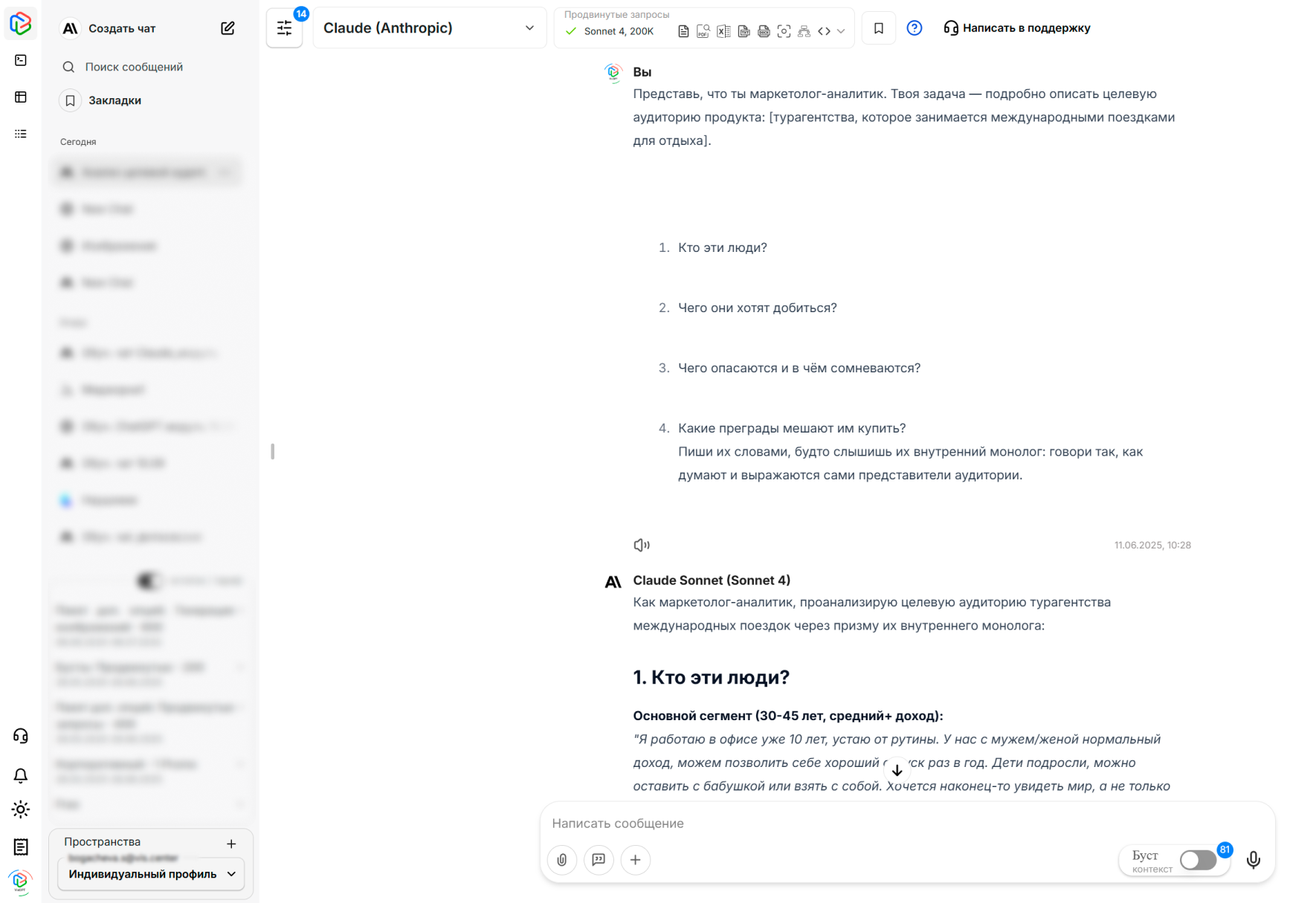
Task: Open the colorful app logo home icon
Action: coord(21,24)
